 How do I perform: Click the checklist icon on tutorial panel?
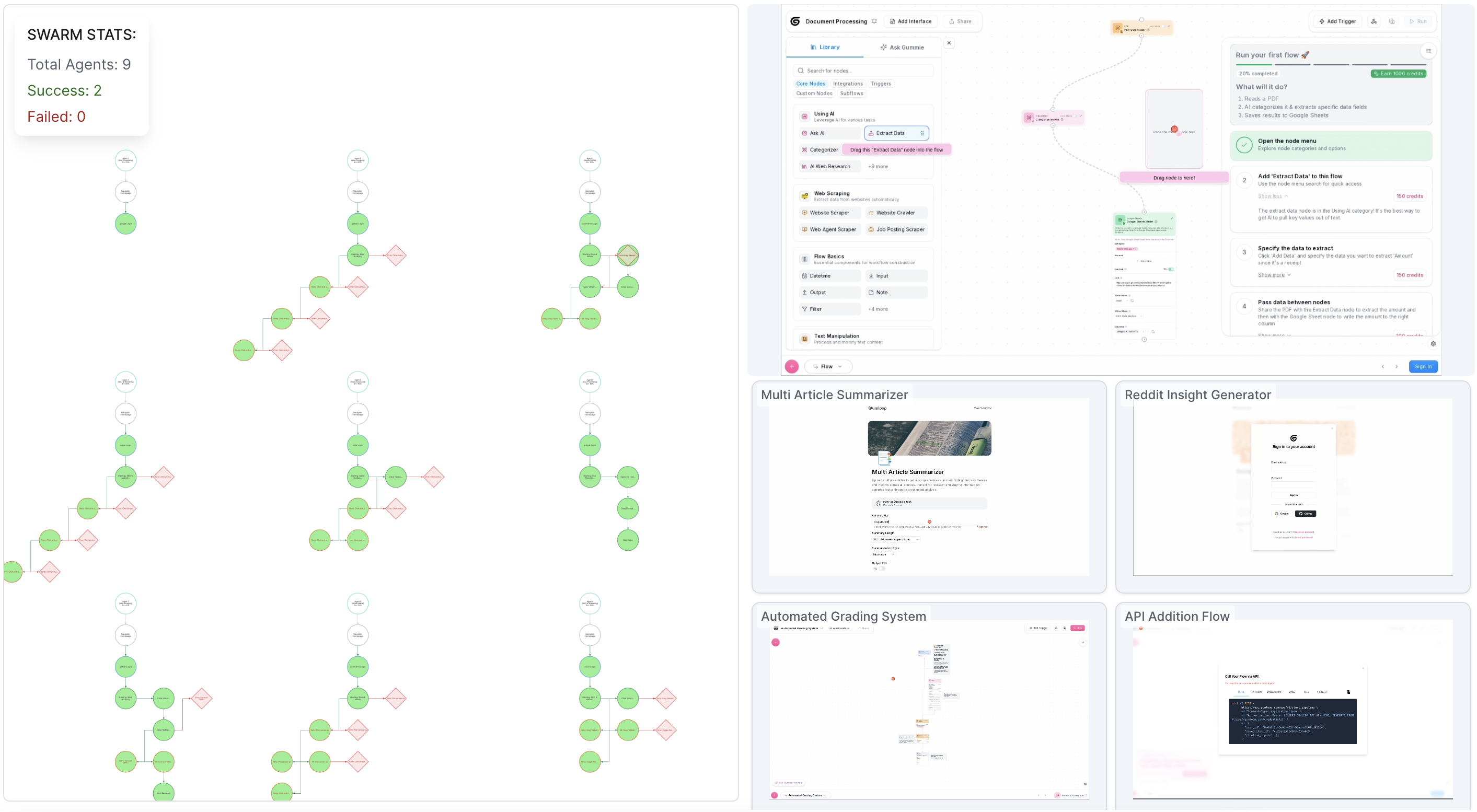(x=1428, y=51)
